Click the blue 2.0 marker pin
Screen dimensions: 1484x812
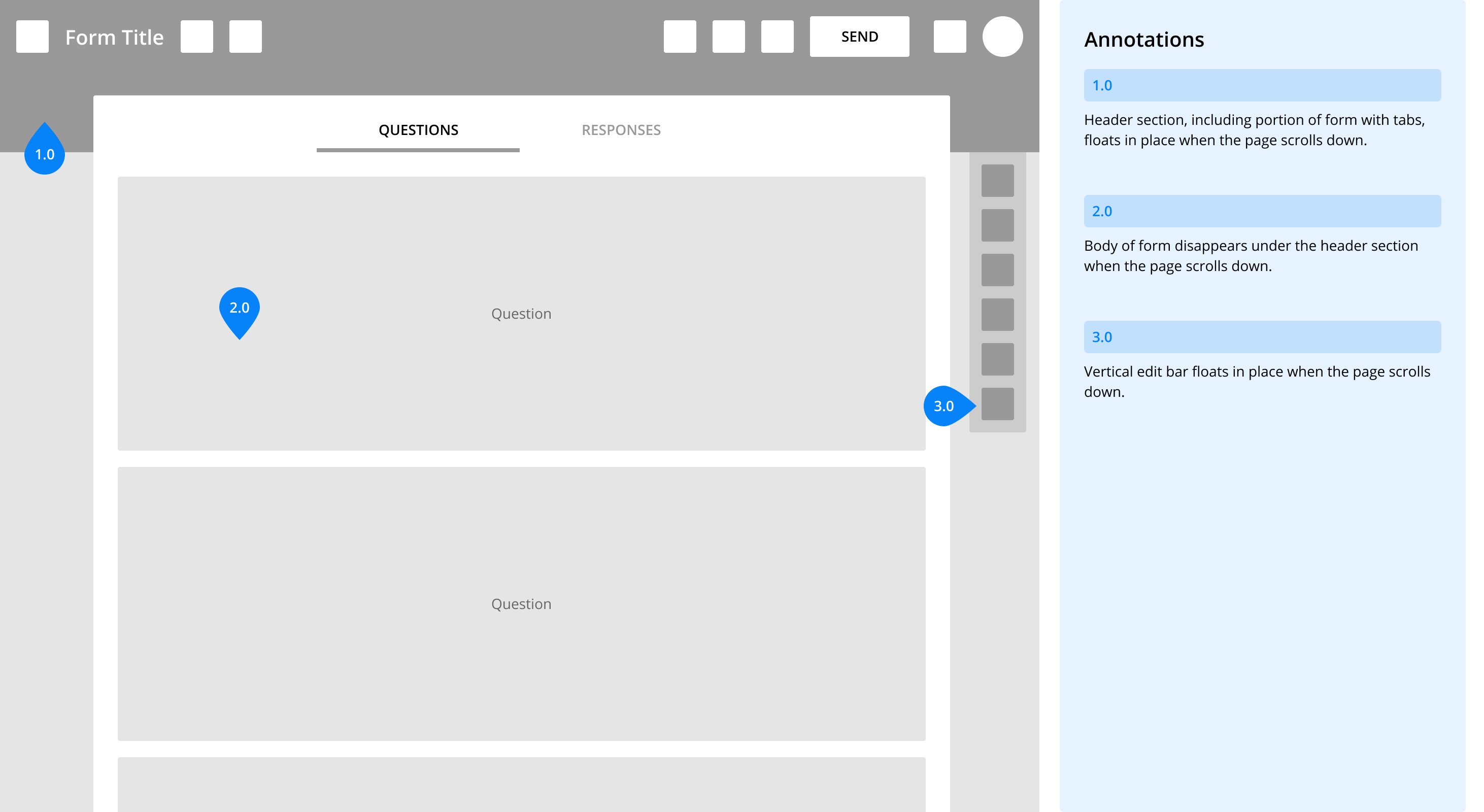pyautogui.click(x=239, y=309)
